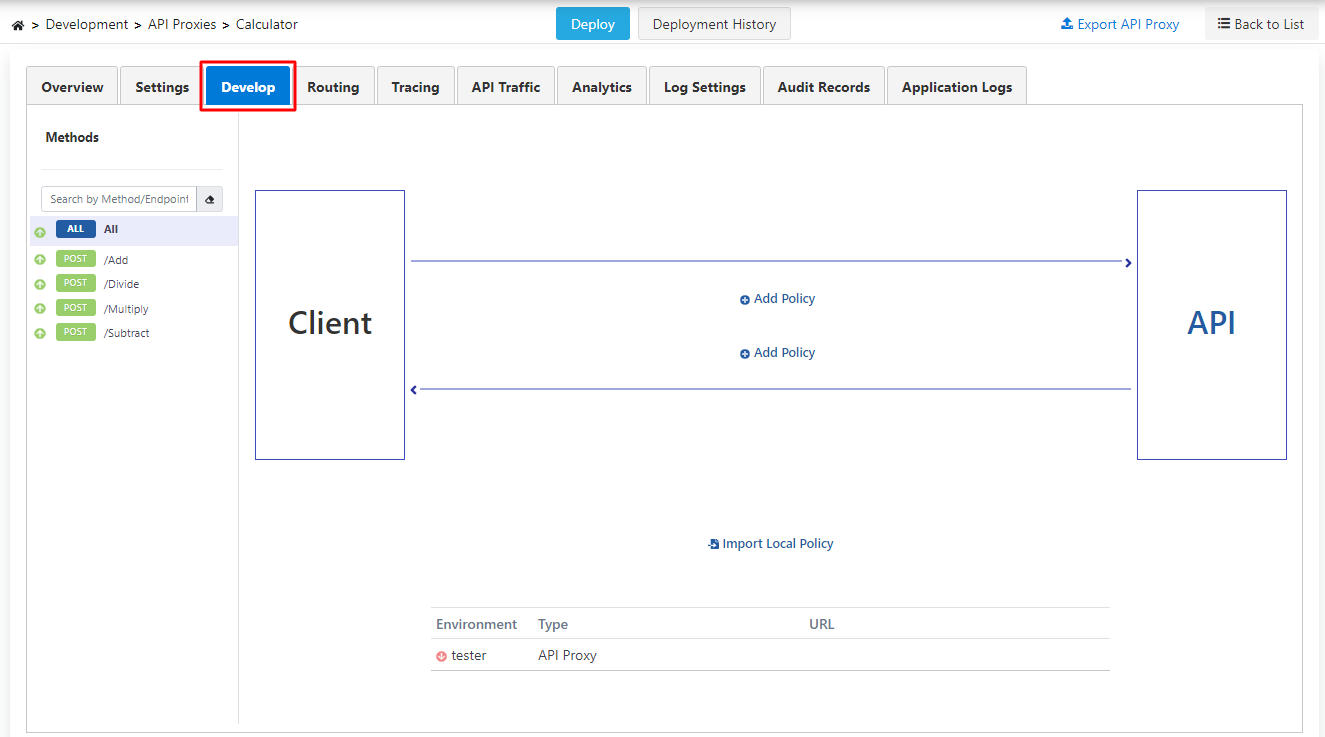Click green arrow icon next to /Divide
The height and width of the screenshot is (737, 1325).
tap(40, 284)
